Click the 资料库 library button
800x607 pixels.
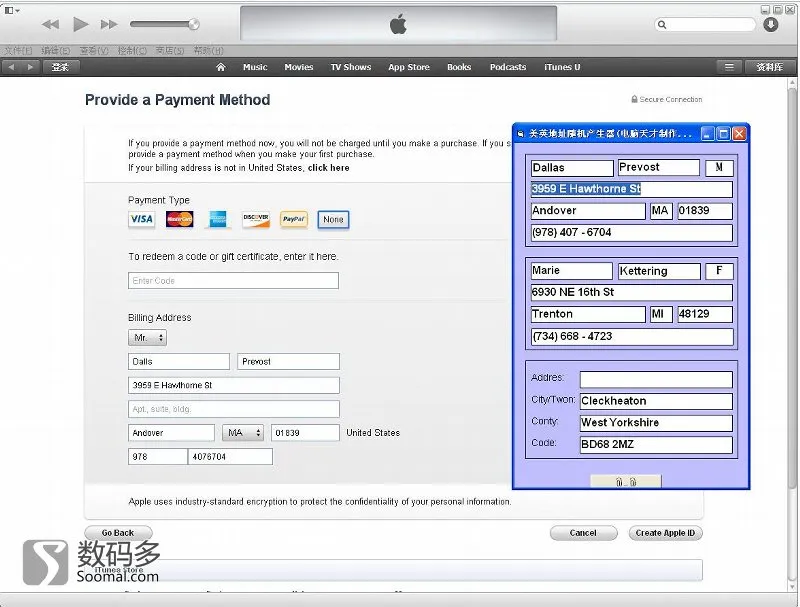coord(769,67)
